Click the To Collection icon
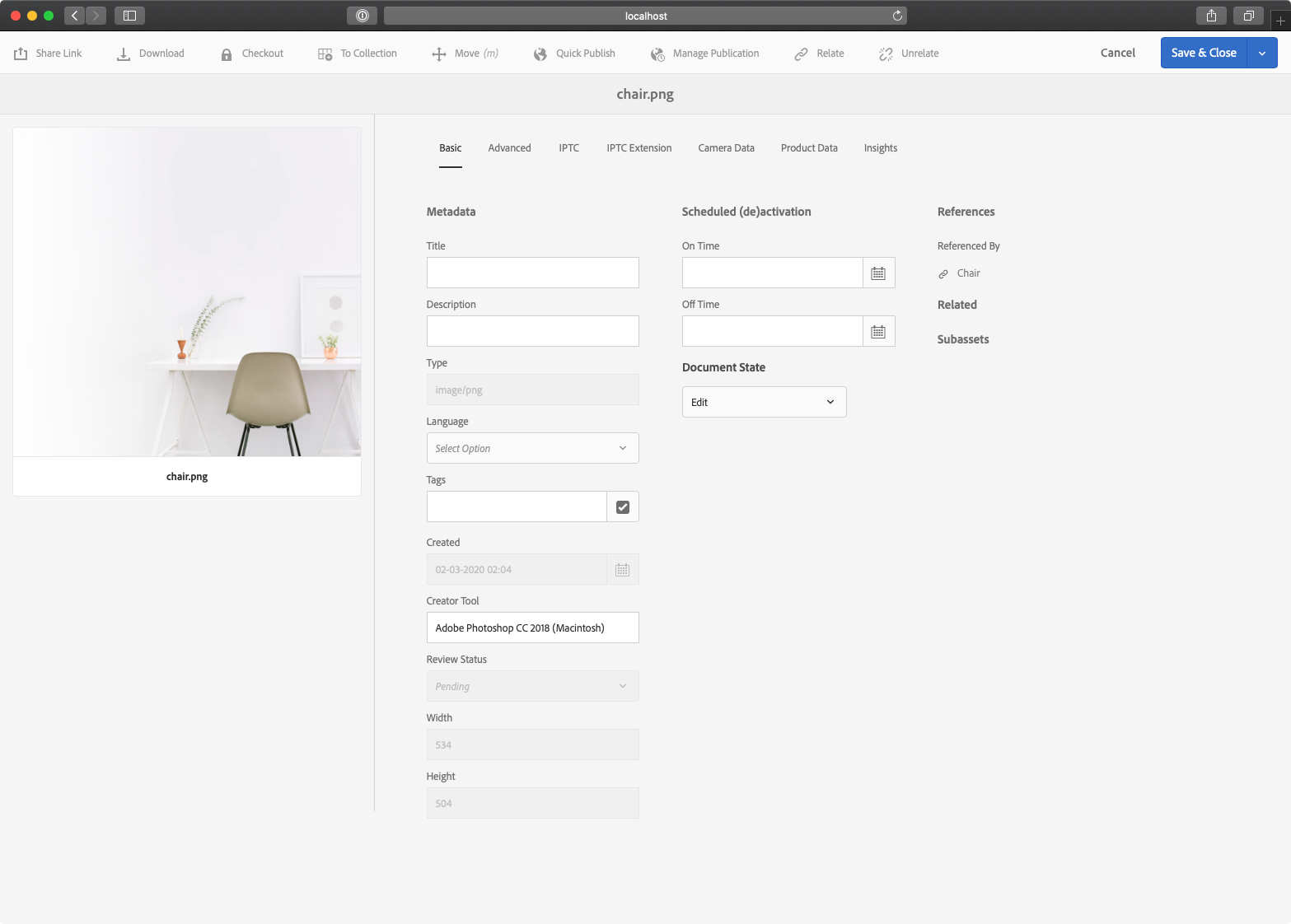 click(x=325, y=54)
